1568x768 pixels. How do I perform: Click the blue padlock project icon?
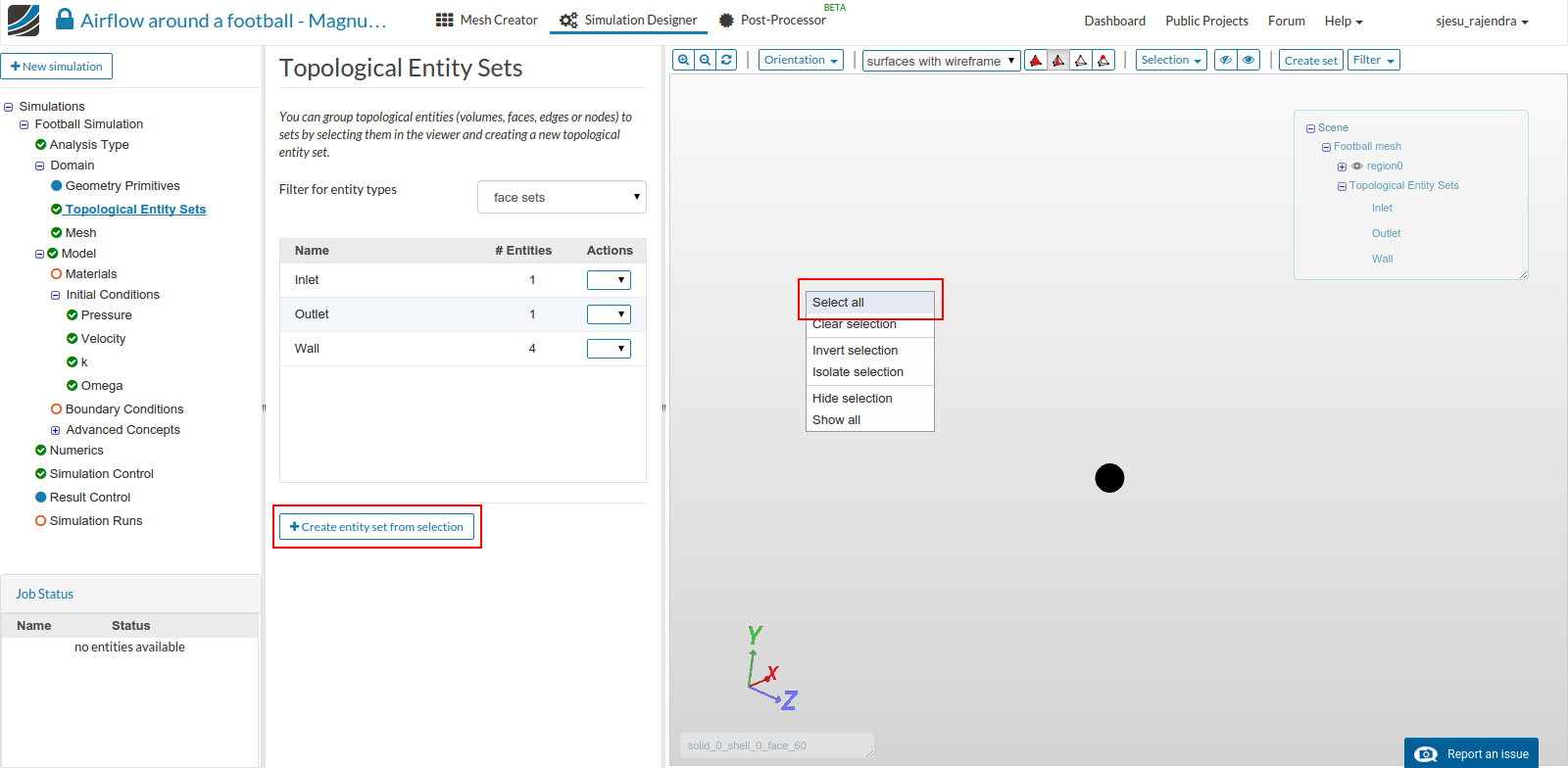(65, 20)
